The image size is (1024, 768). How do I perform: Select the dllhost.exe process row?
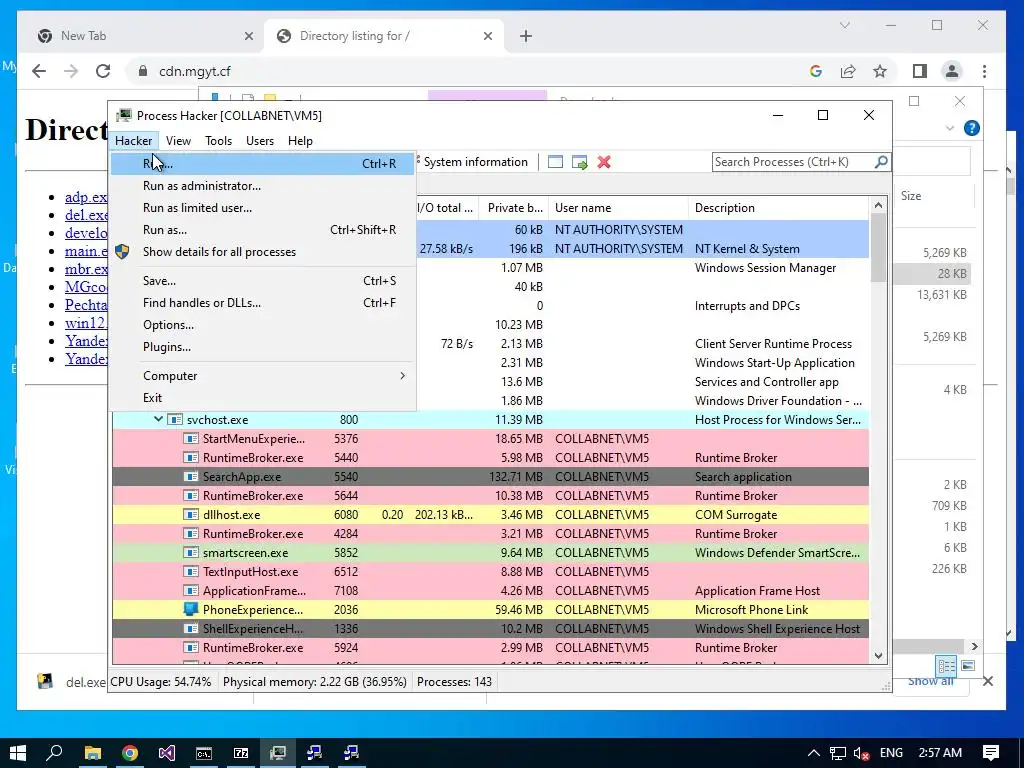coord(490,515)
